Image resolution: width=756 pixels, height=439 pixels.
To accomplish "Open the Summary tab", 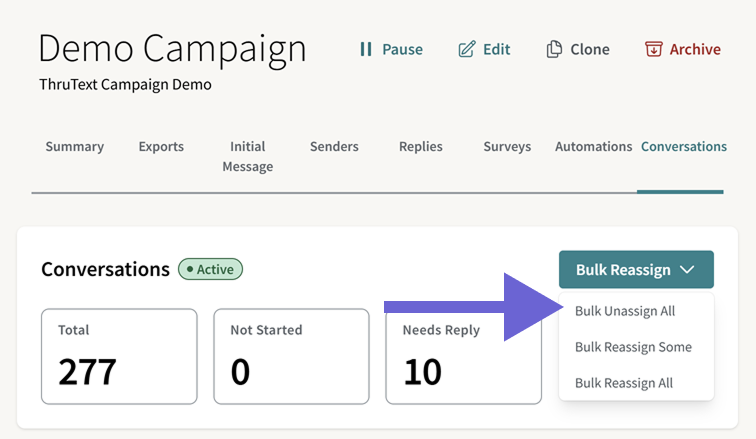I will tap(75, 146).
